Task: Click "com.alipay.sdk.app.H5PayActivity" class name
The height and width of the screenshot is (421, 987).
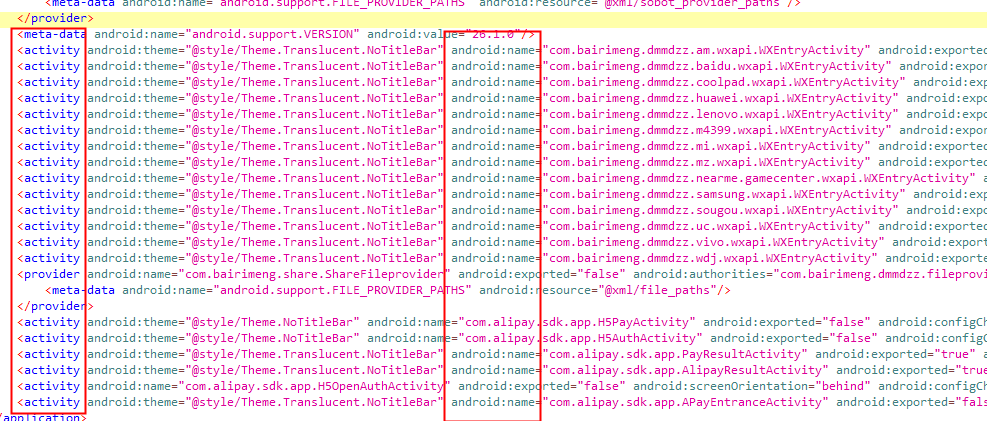Action: point(577,323)
